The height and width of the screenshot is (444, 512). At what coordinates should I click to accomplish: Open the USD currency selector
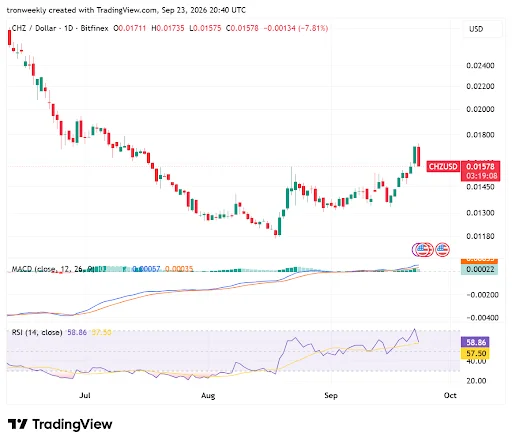pos(482,29)
